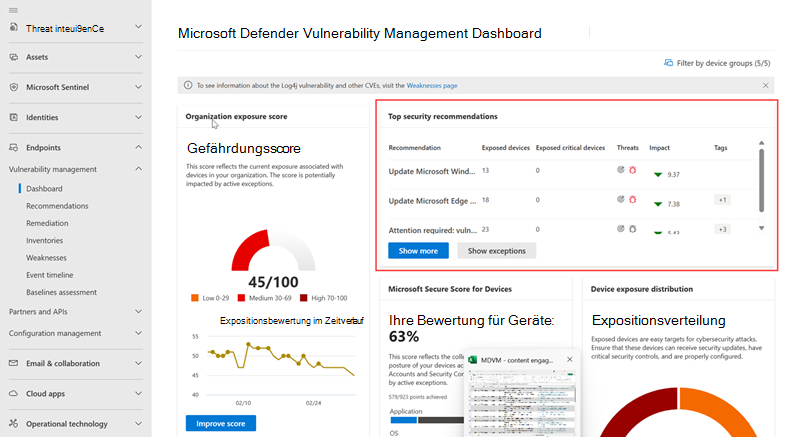Screen dimensions: 800x438
Task: Click the recommendations list scrollbar down arrow
Action: coord(761,228)
